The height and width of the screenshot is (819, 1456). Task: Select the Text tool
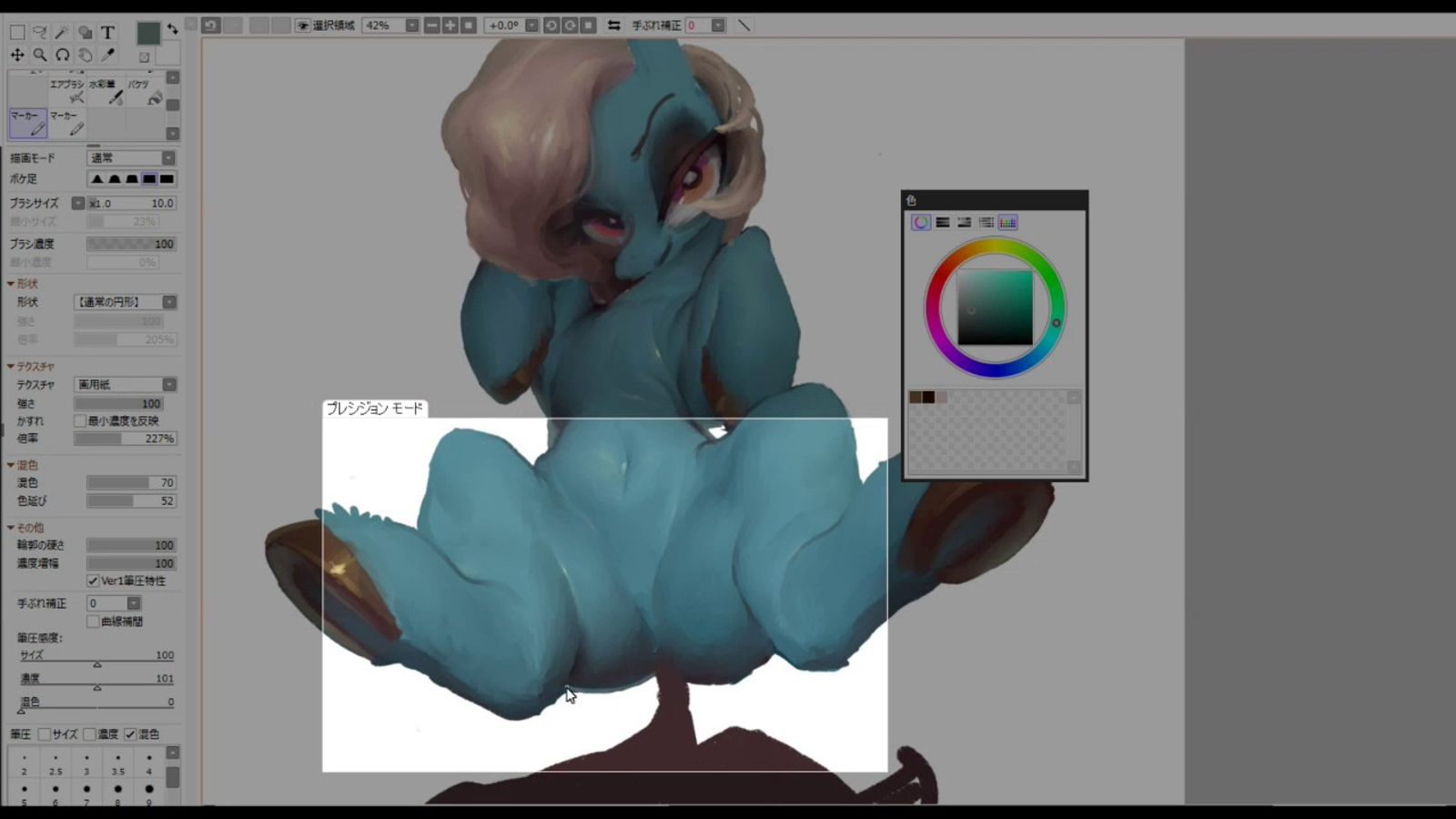(x=107, y=33)
